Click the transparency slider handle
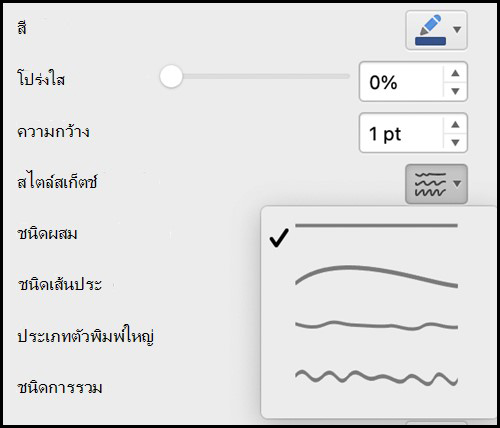The height and width of the screenshot is (428, 500). tap(171, 76)
